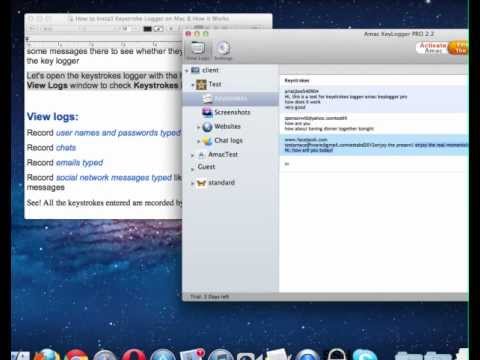The image size is (480, 360).
Task: Click the 'View logs:' heading in document
Action: (x=53, y=117)
